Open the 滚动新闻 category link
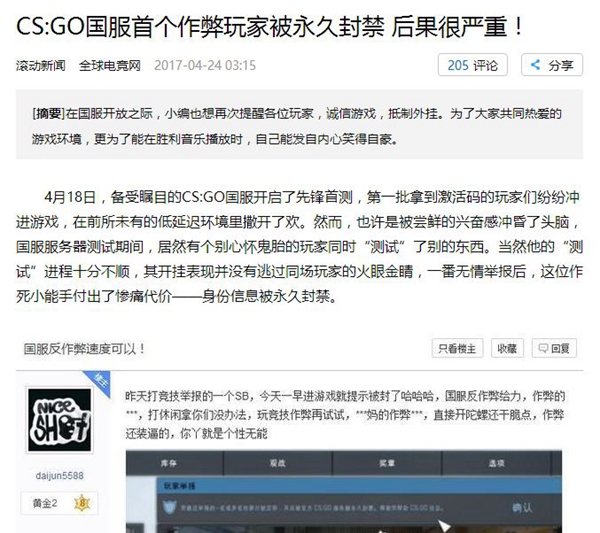Viewport: 600px width, 533px height. [x=41, y=65]
